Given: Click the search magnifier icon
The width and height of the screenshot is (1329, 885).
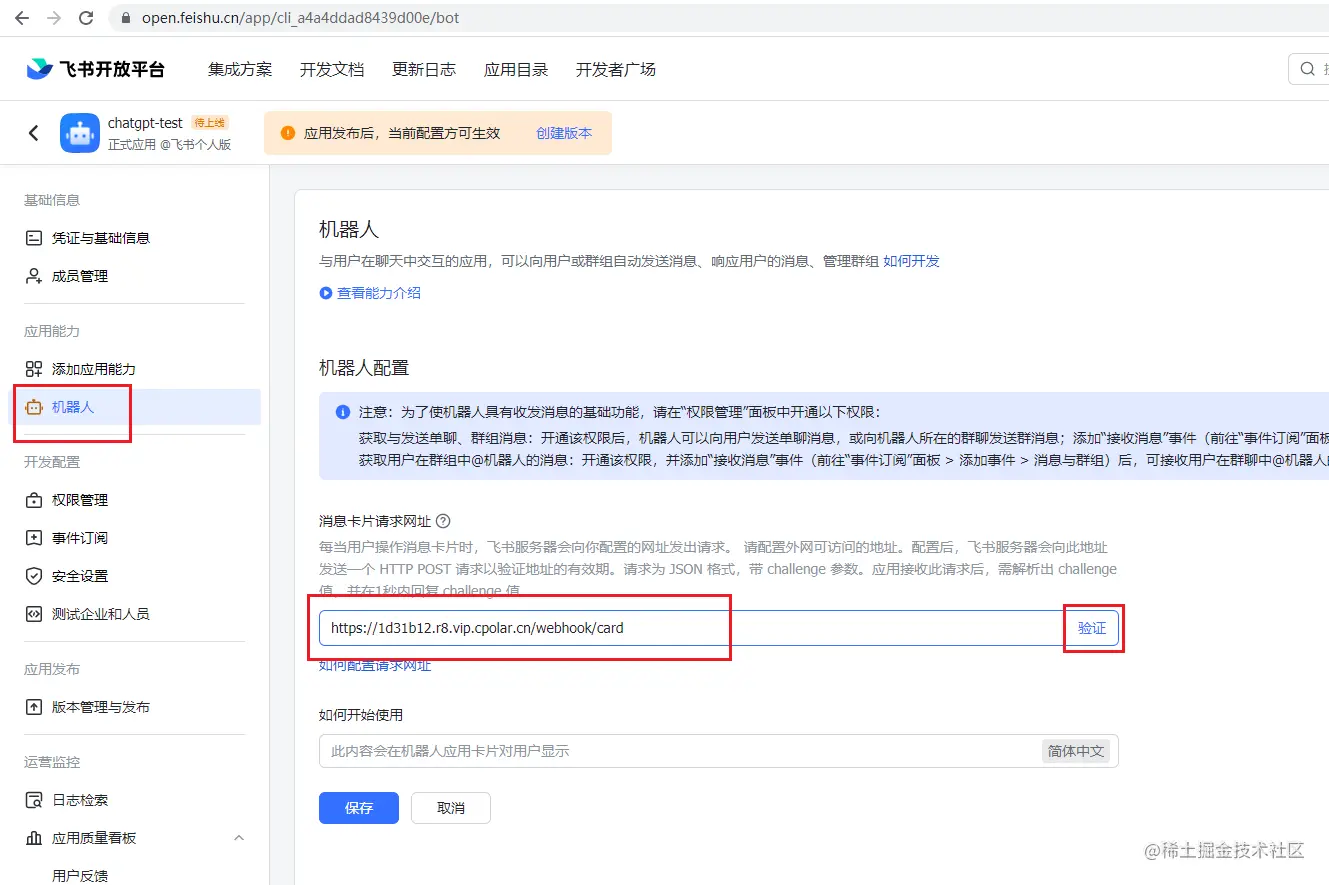Looking at the screenshot, I should pos(1307,69).
